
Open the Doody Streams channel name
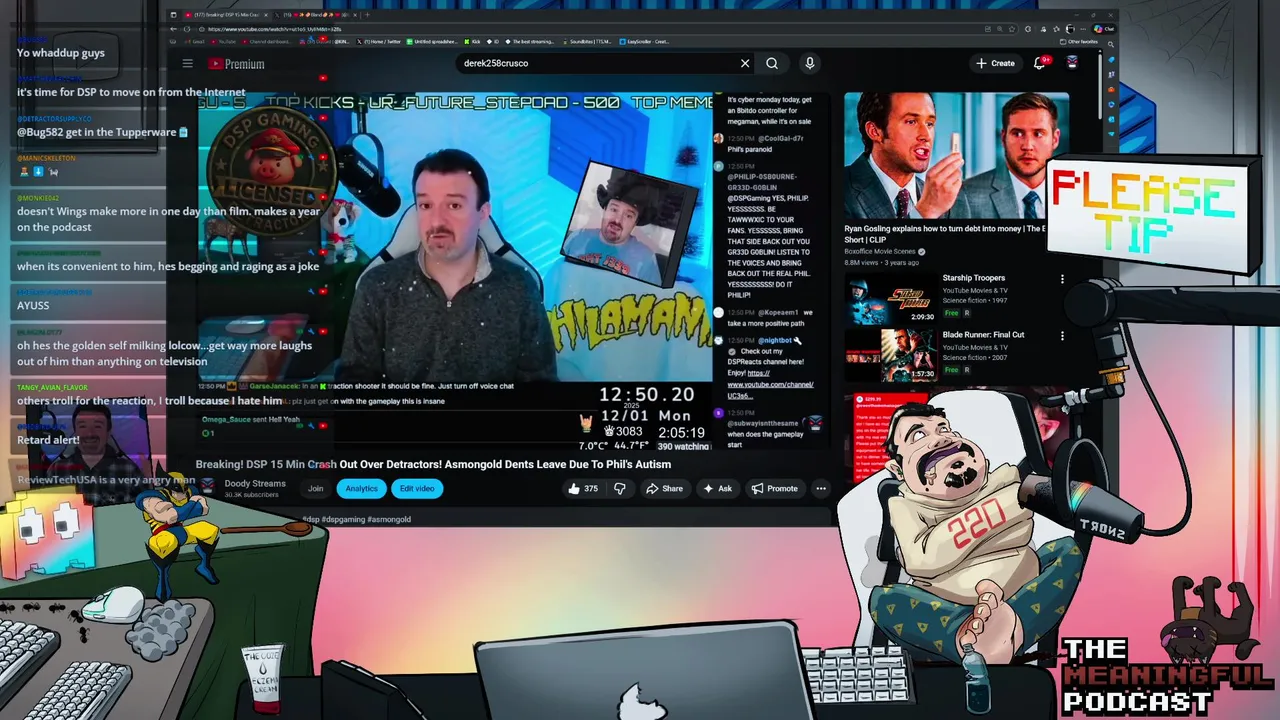click(255, 483)
